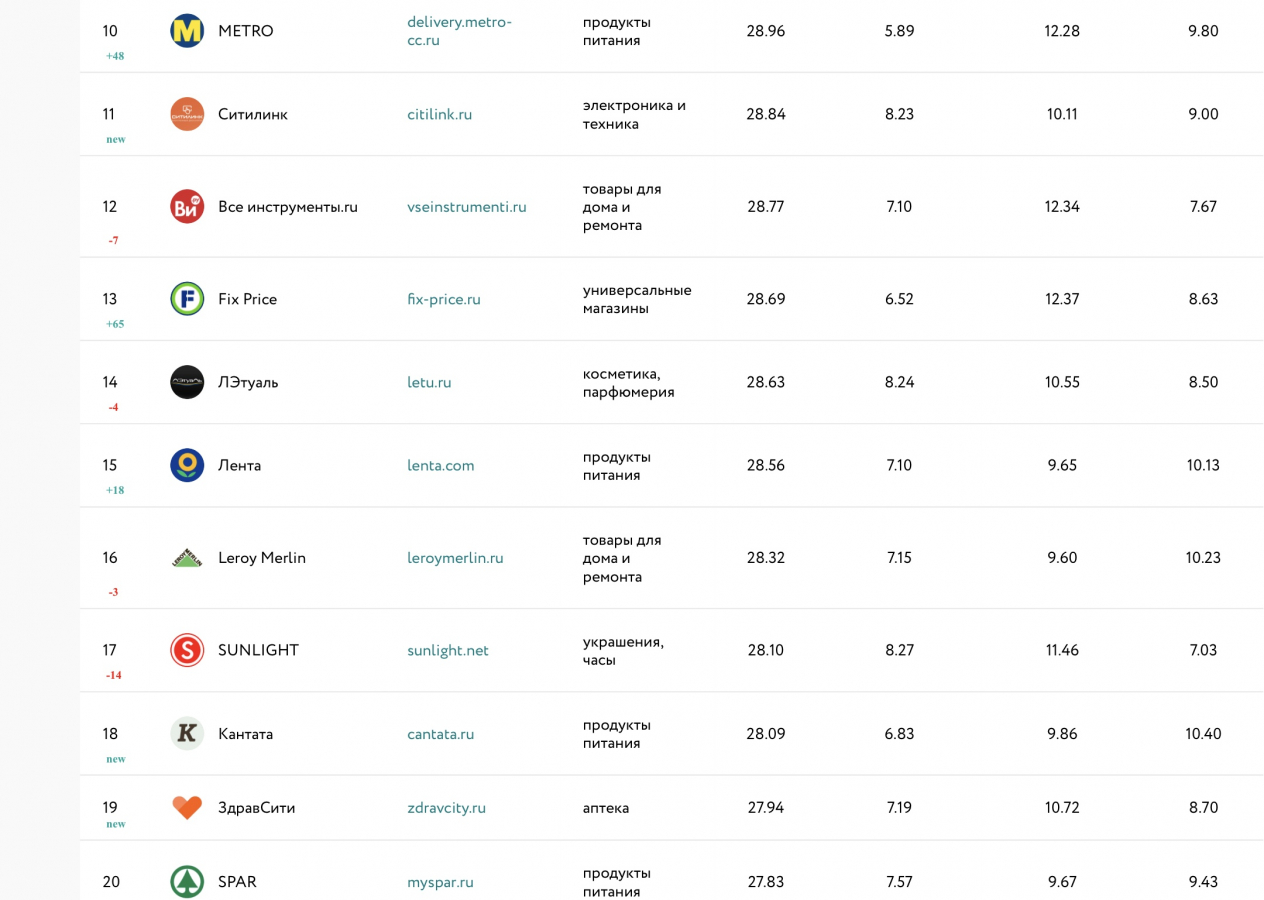Visit the sunlight.net link
The image size is (1264, 900).
[447, 650]
